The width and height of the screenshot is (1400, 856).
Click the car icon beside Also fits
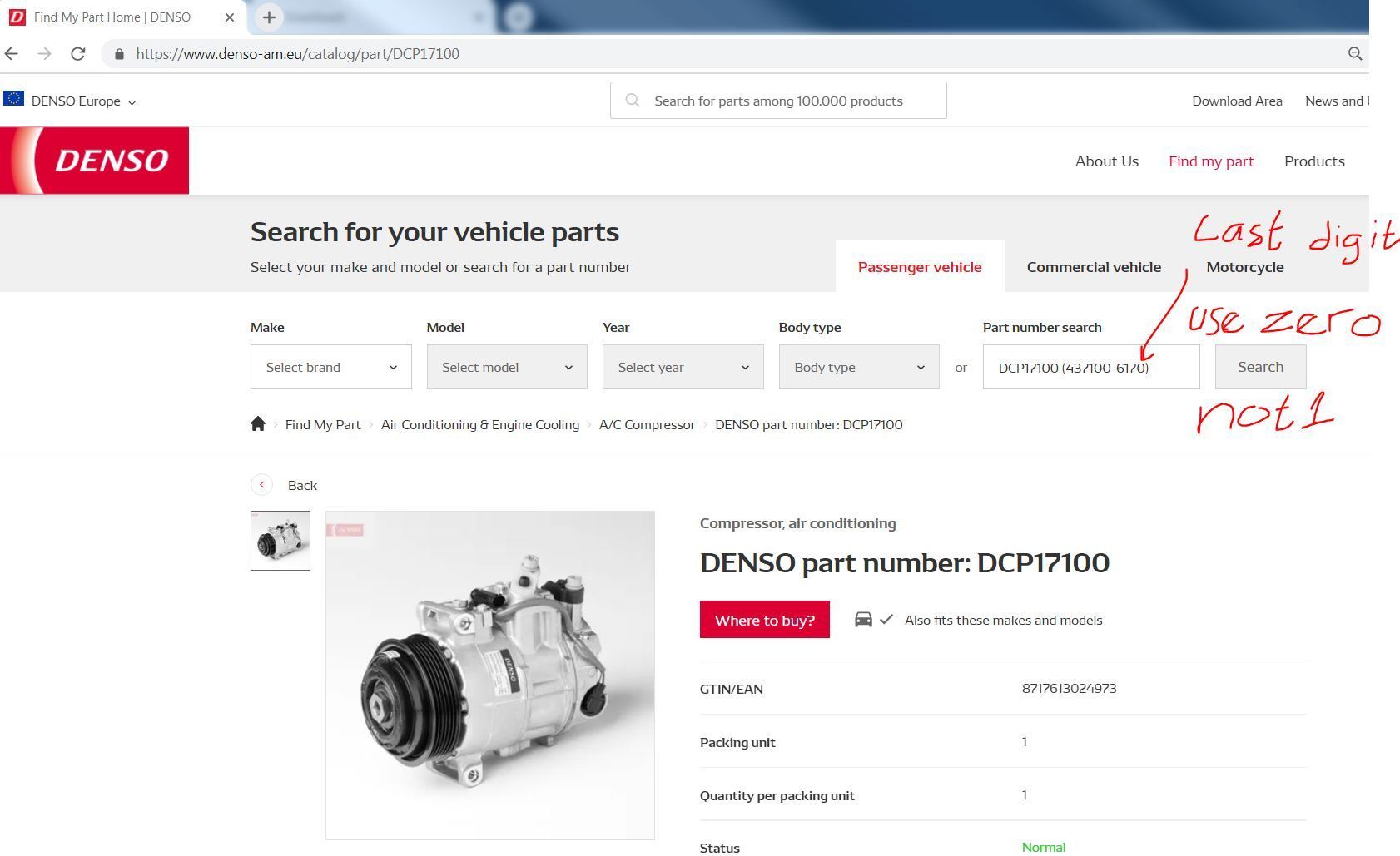click(863, 620)
